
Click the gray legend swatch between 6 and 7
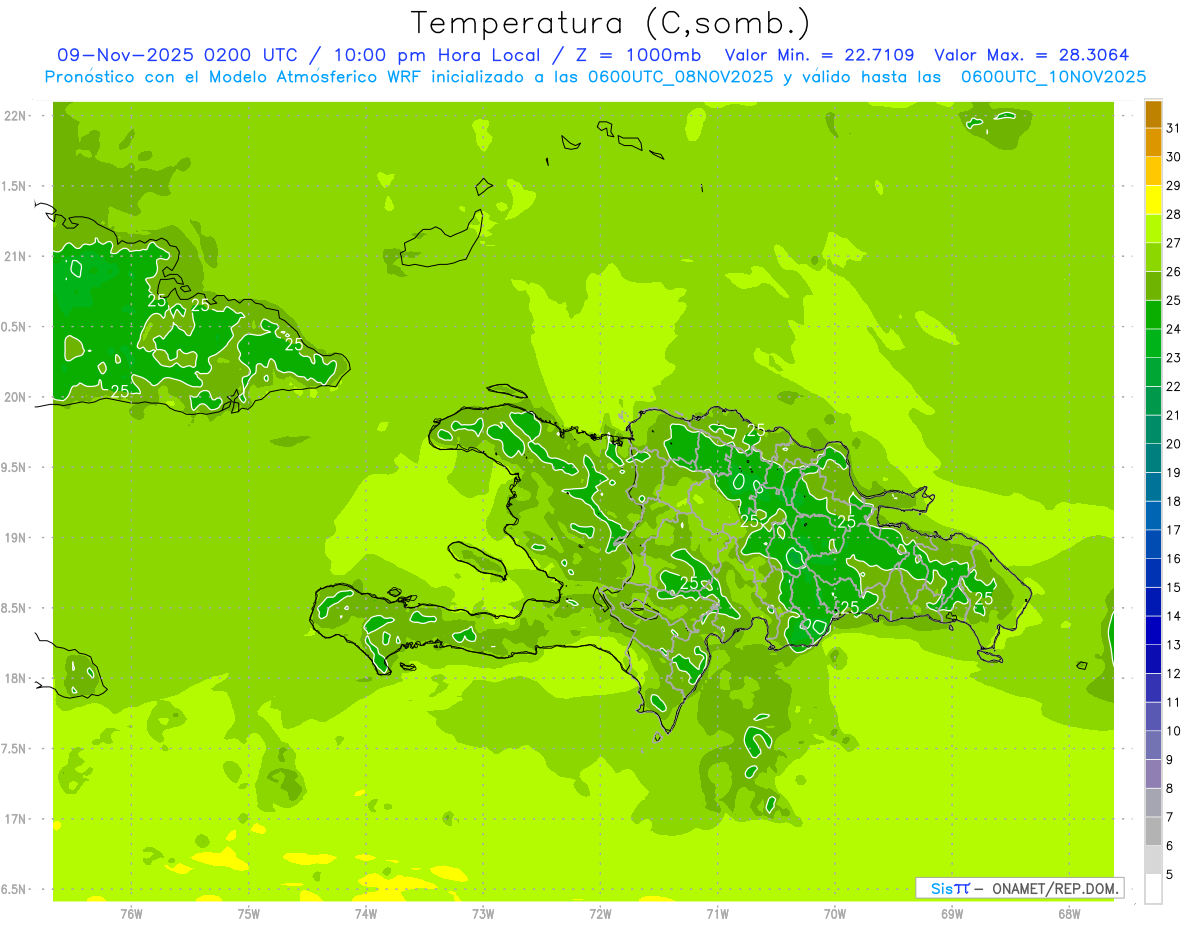(x=1153, y=832)
